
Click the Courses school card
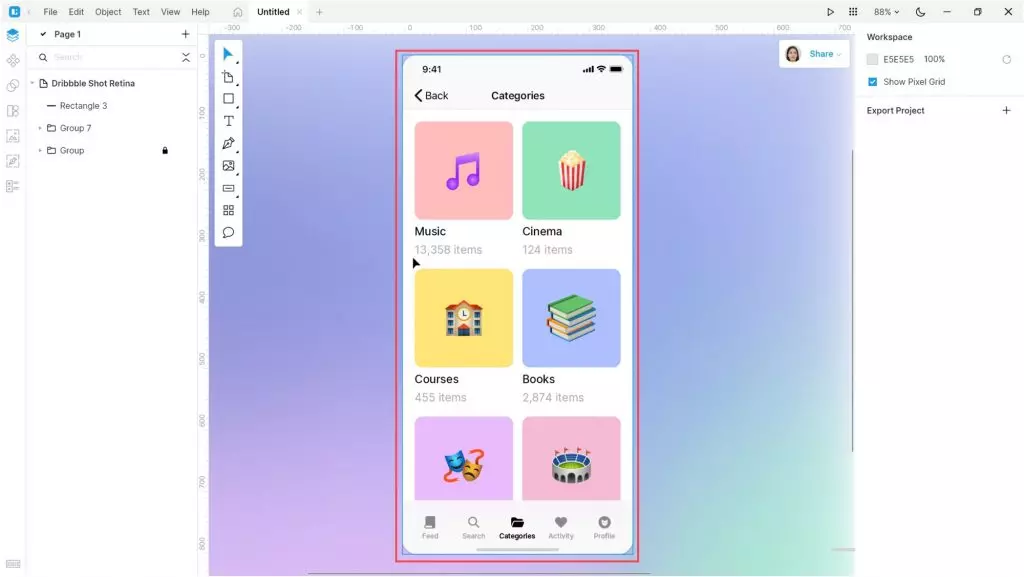(x=464, y=318)
